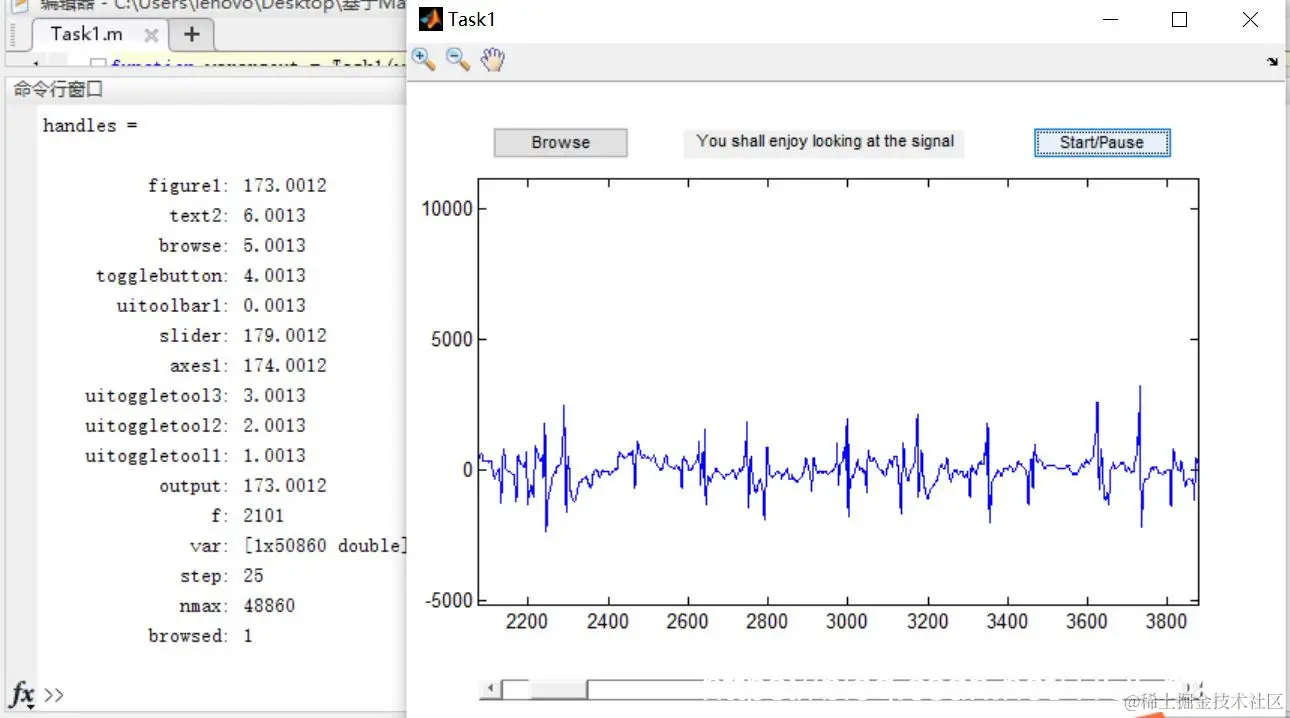Viewport: 1290px width, 718px height.
Task: Click the MATLAB logo in Task1 title bar
Action: pos(430,19)
